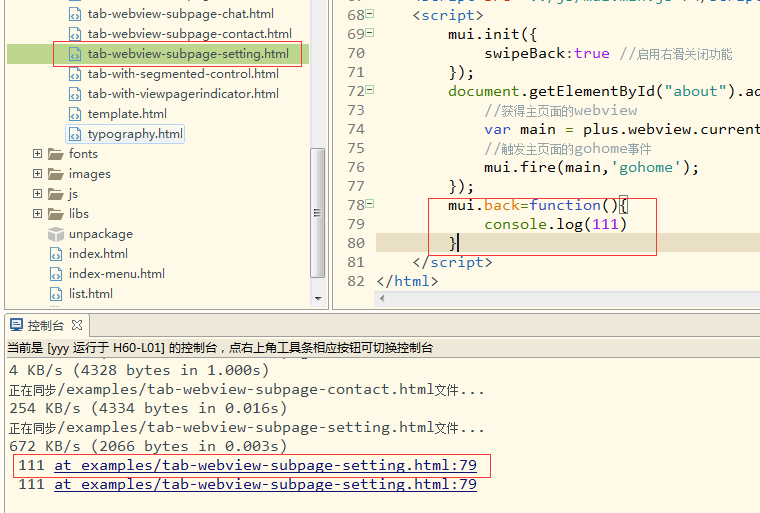Image resolution: width=760 pixels, height=513 pixels.
Task: Click the unpackage box icon
Action: [56, 234]
